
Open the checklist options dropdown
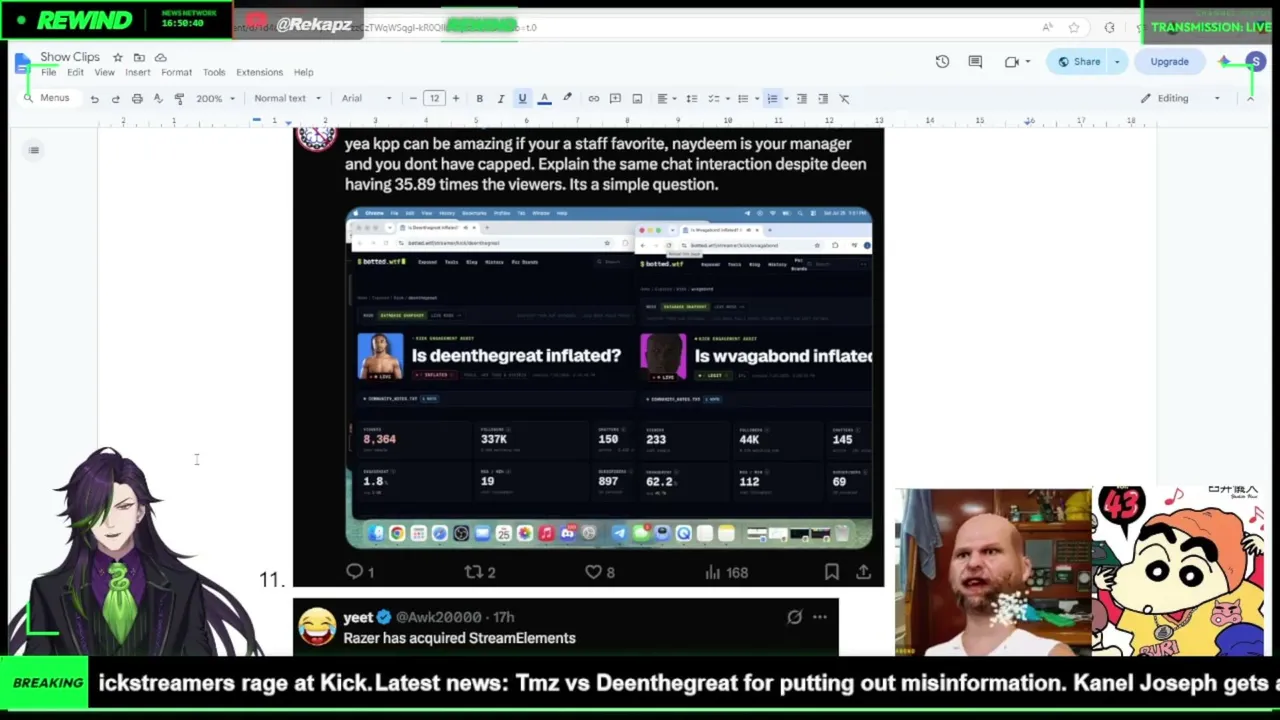click(x=717, y=98)
